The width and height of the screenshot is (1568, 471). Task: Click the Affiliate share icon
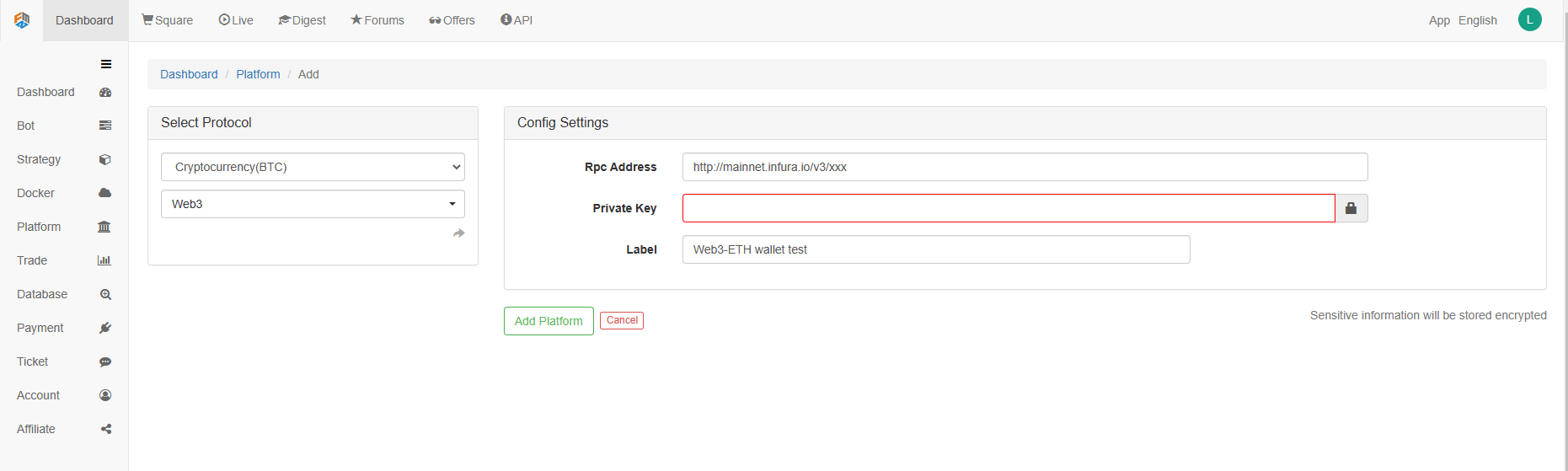pos(105,429)
